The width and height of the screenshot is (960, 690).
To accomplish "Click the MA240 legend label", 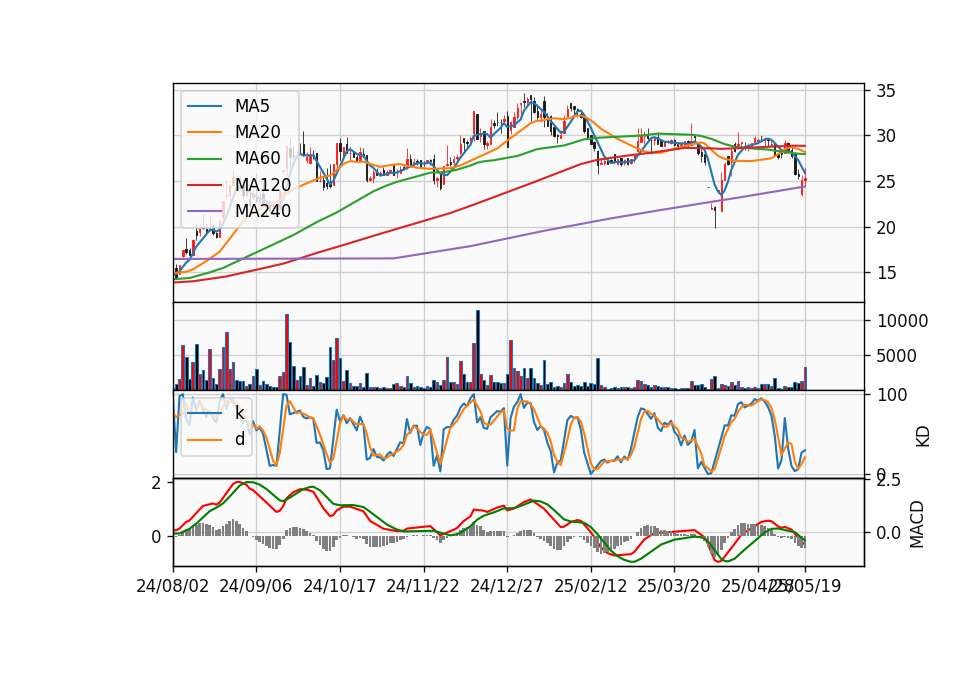I will pyautogui.click(x=263, y=211).
